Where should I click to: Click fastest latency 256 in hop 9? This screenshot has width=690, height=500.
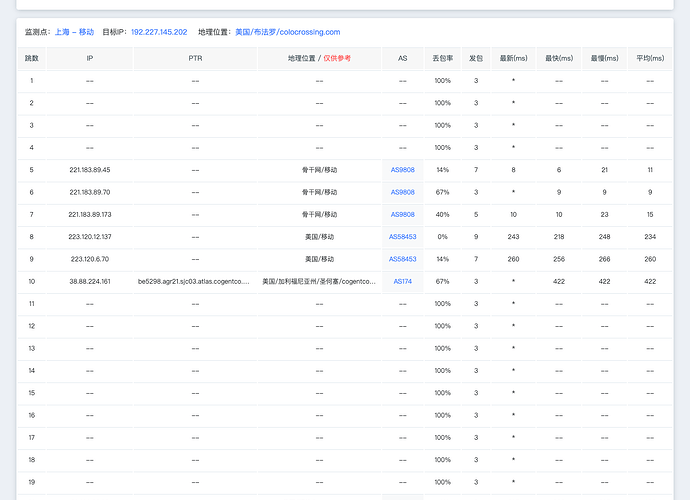coord(559,259)
